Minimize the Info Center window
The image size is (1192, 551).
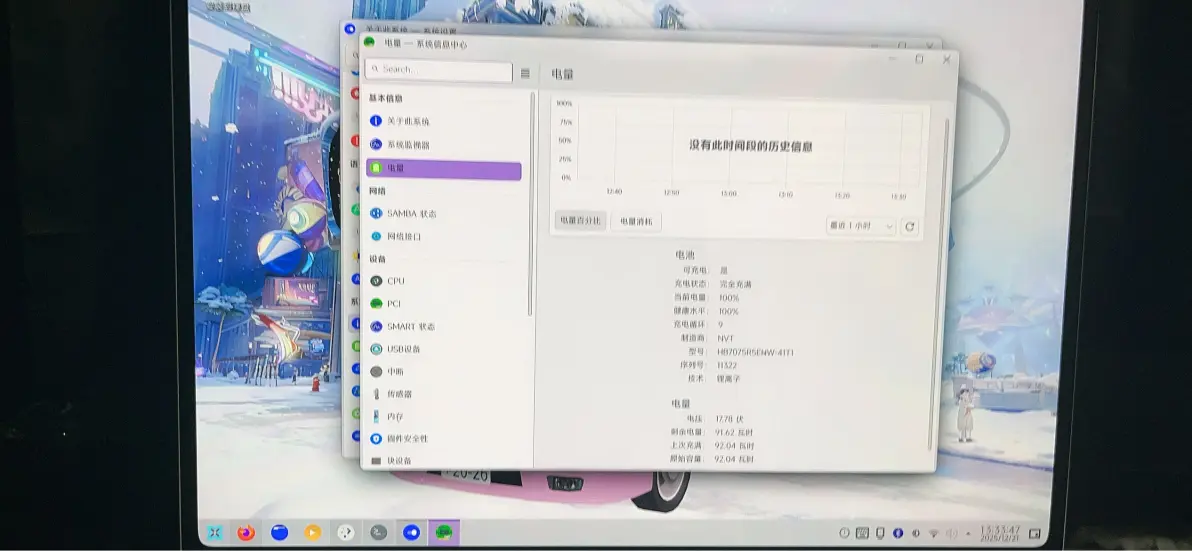[x=892, y=59]
